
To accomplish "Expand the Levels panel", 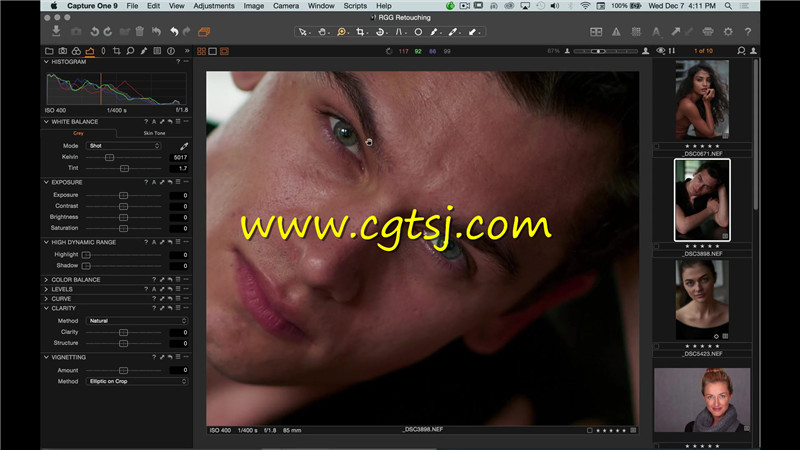I will [46, 289].
